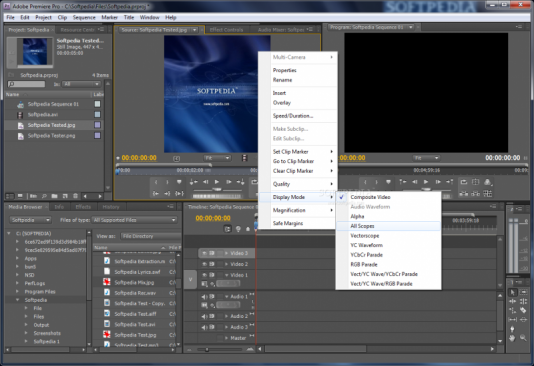Switch to Info tab
The width and height of the screenshot is (534, 366).
[59, 207]
